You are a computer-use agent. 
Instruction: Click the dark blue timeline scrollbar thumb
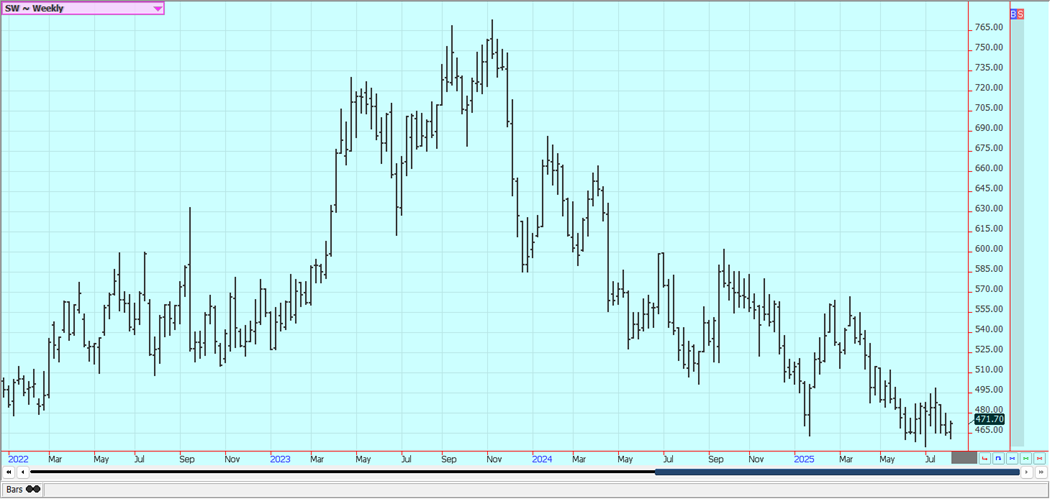tap(837, 472)
